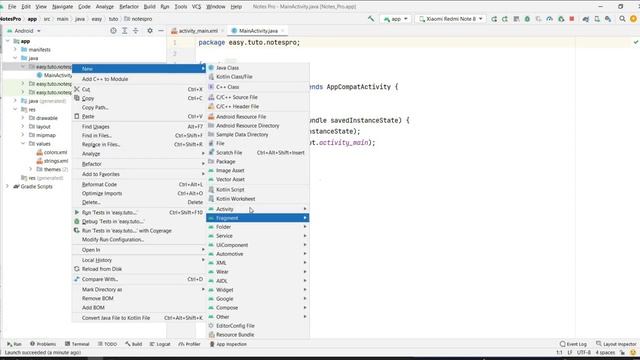640x360 pixels.
Task: Expand the layout folder
Action: pyautogui.click(x=23, y=127)
